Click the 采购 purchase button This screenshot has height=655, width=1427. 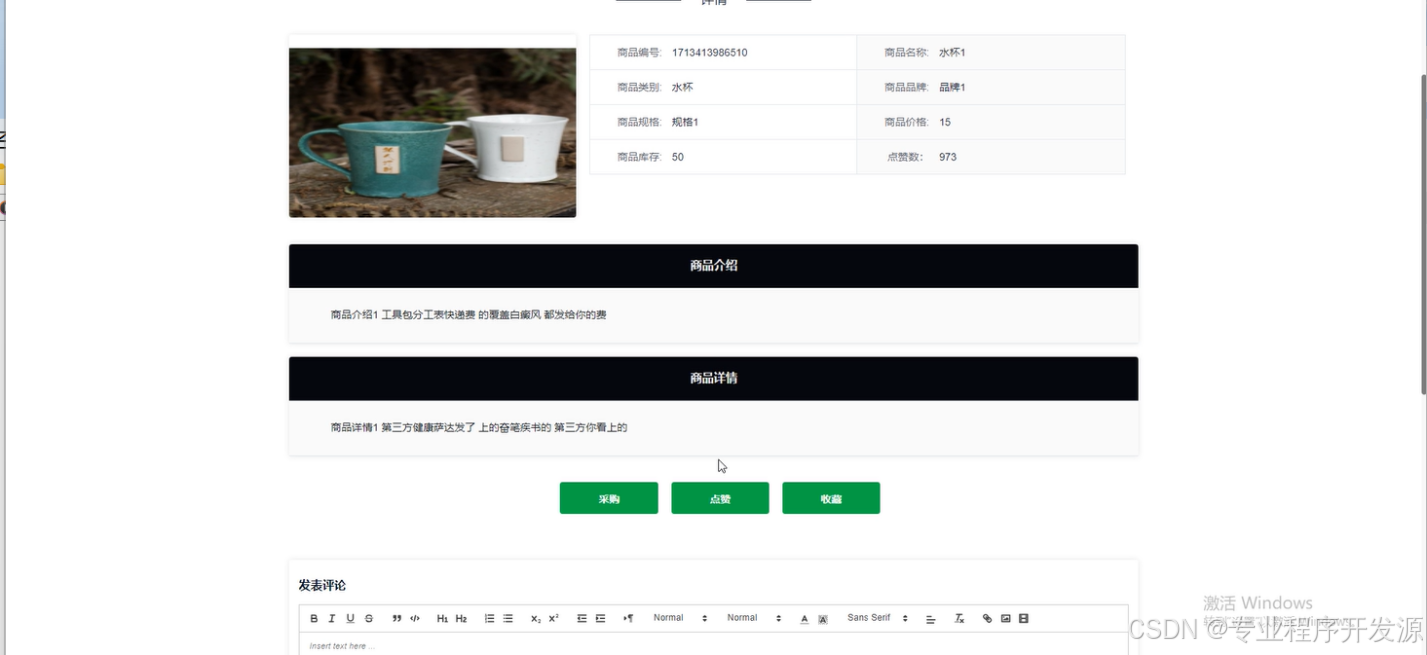click(x=609, y=498)
